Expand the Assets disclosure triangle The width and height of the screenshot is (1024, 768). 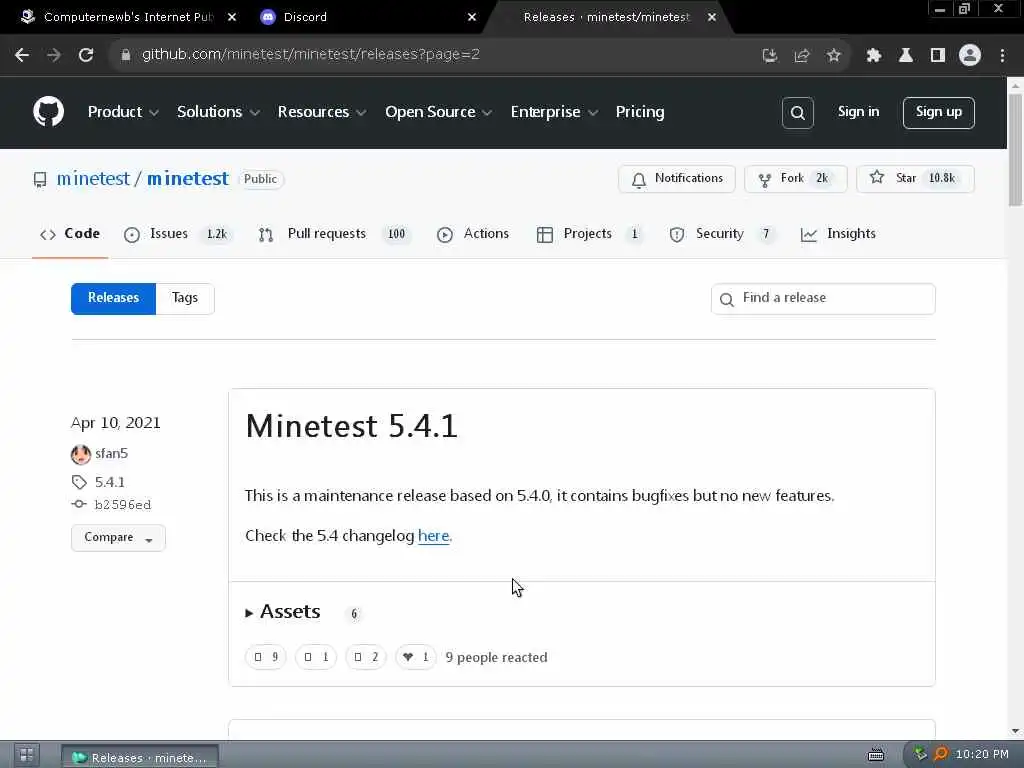[249, 613]
